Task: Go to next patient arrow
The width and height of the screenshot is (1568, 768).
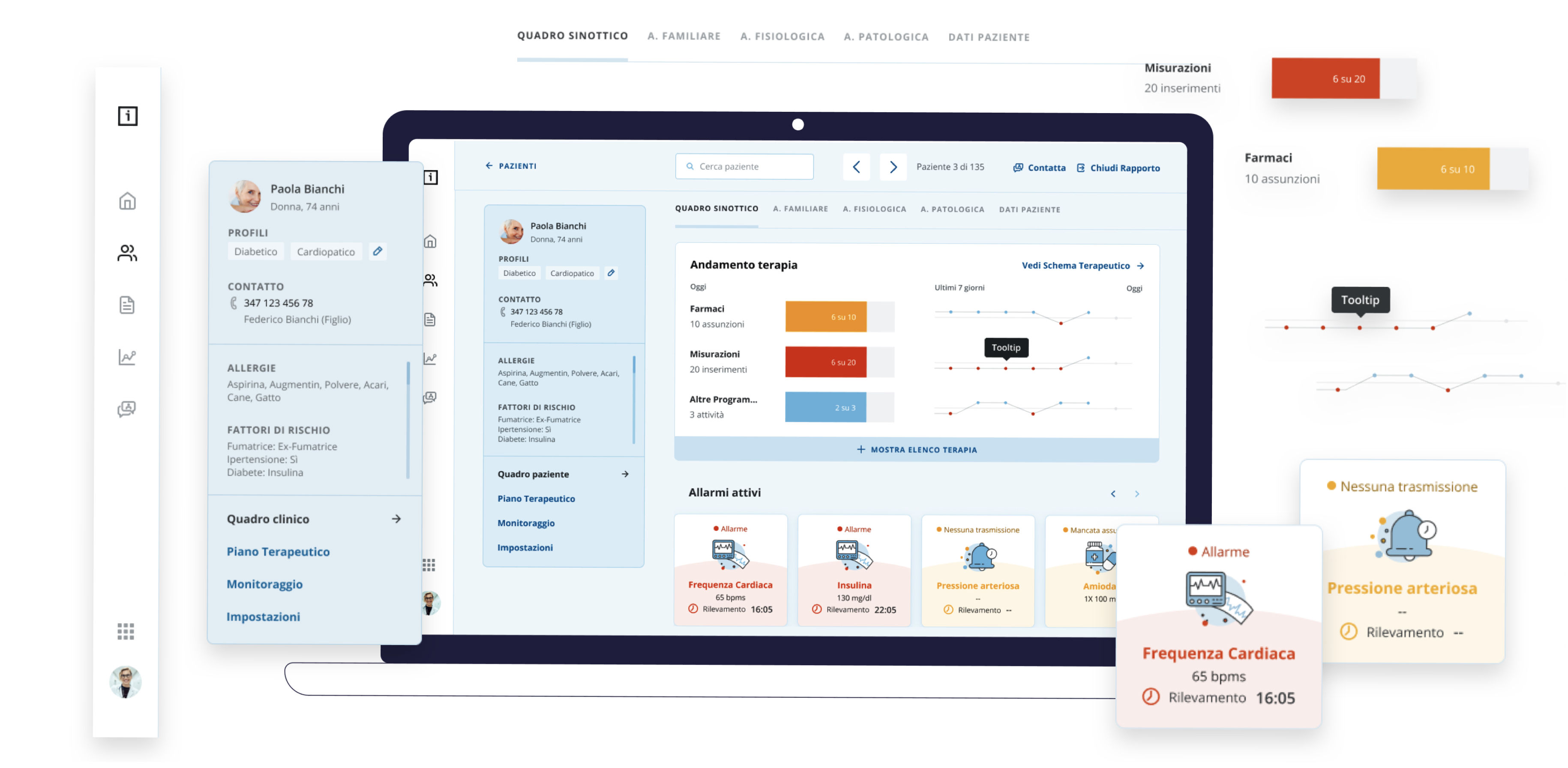Action: 893,167
